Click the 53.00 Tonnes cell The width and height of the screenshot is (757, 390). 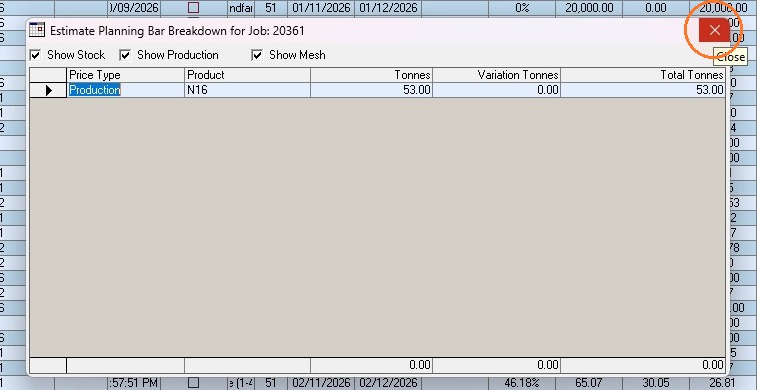click(371, 90)
